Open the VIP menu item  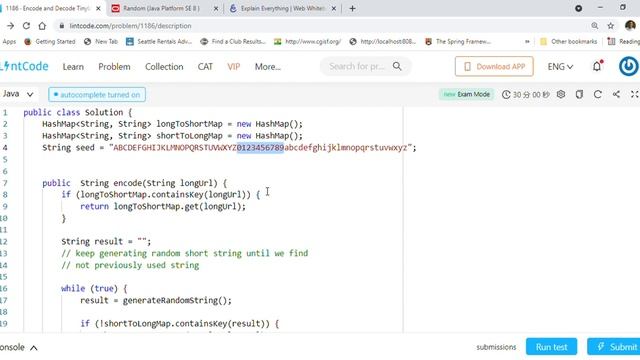click(233, 67)
